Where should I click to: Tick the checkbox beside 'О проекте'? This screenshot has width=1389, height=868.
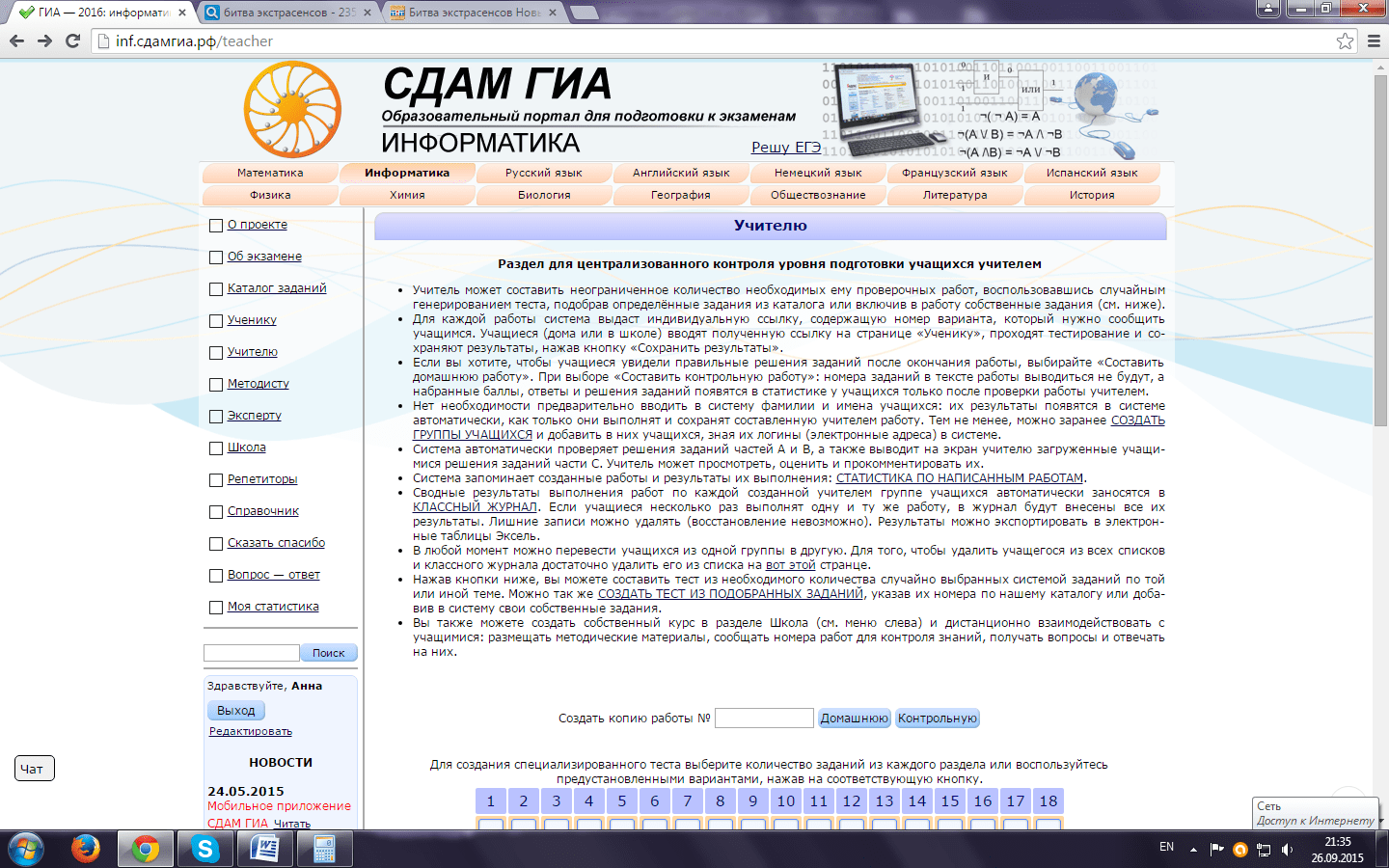pyautogui.click(x=216, y=226)
